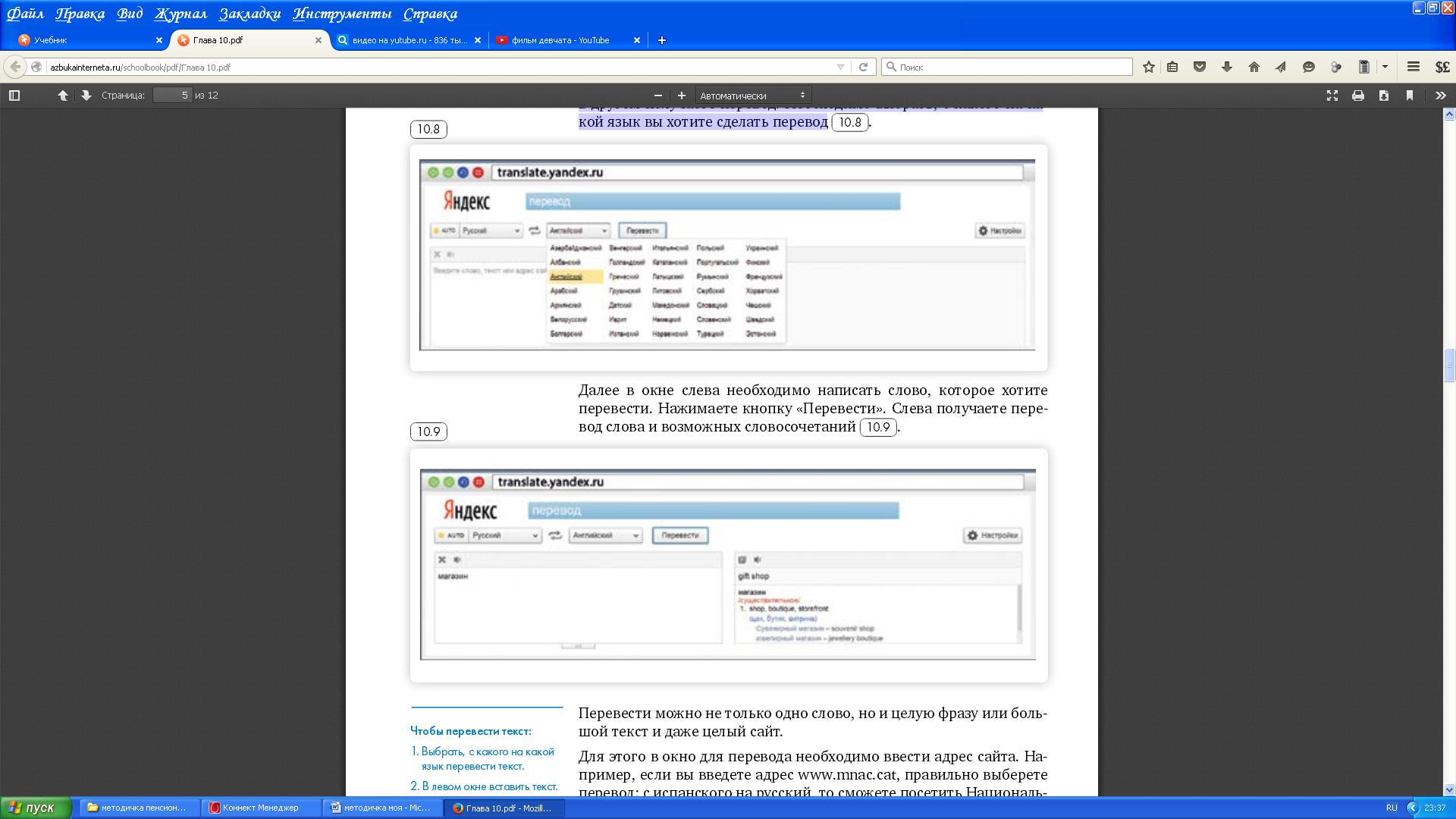Click the 10.9 figure reference label
Viewport: 1456px width, 819px height.
(x=428, y=431)
